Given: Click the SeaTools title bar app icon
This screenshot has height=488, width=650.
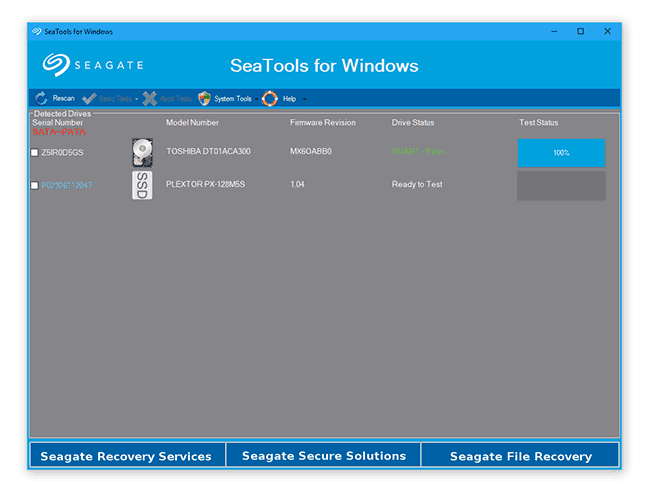Looking at the screenshot, I should (x=37, y=32).
